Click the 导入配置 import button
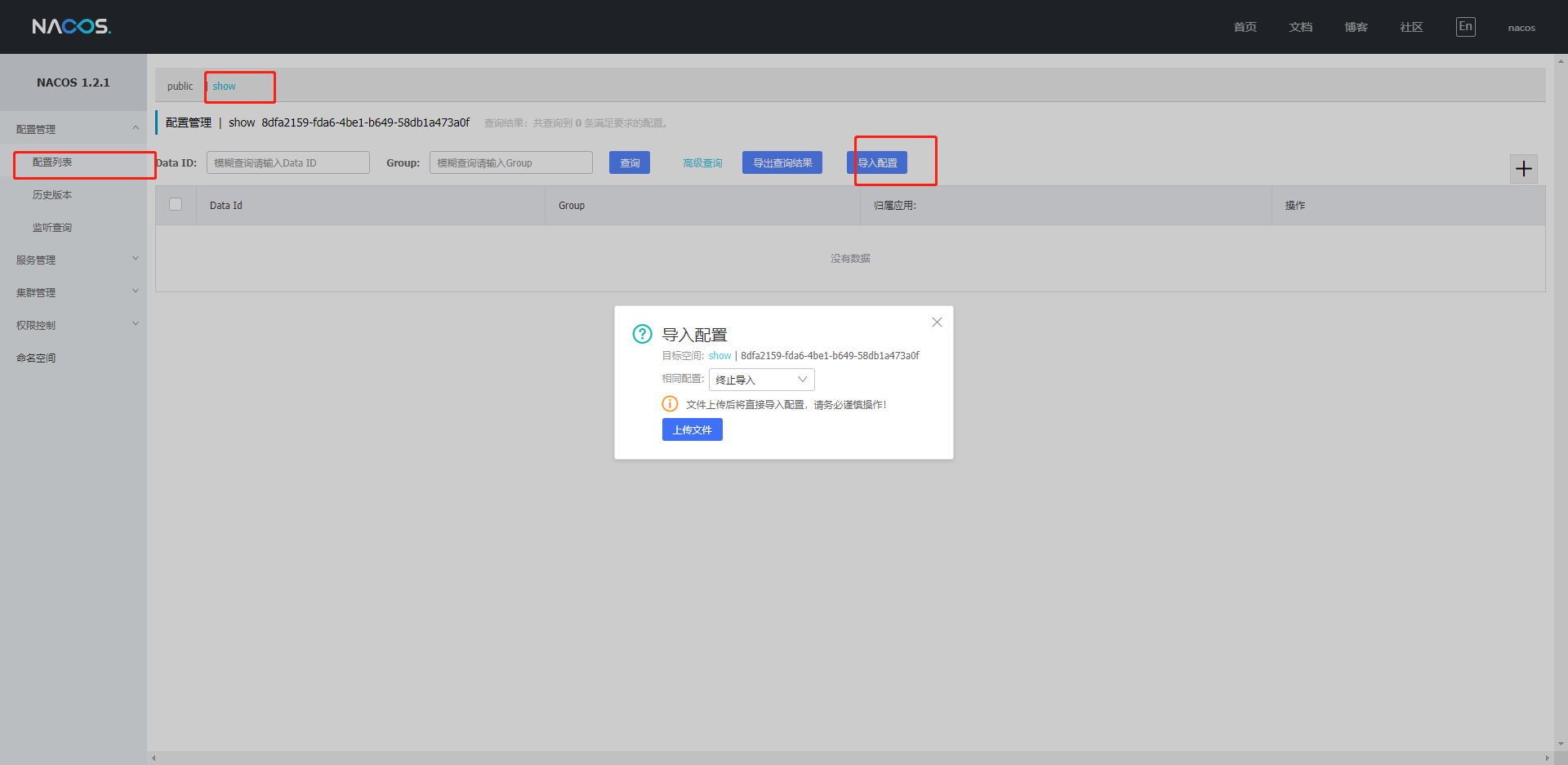 pos(877,162)
